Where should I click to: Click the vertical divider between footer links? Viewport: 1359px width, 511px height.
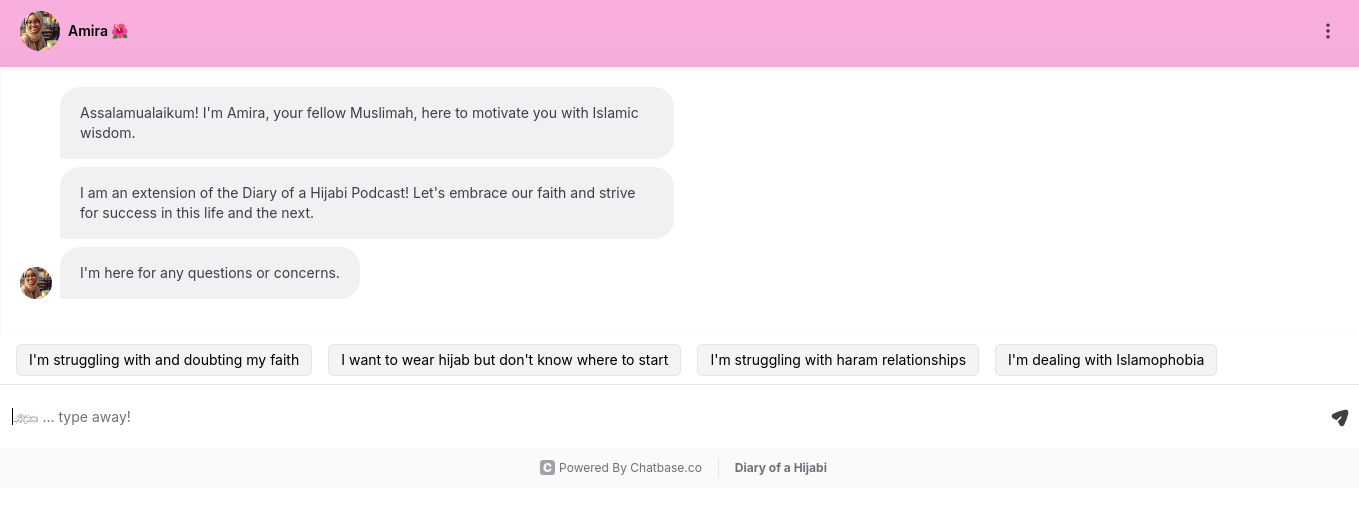[x=718, y=467]
